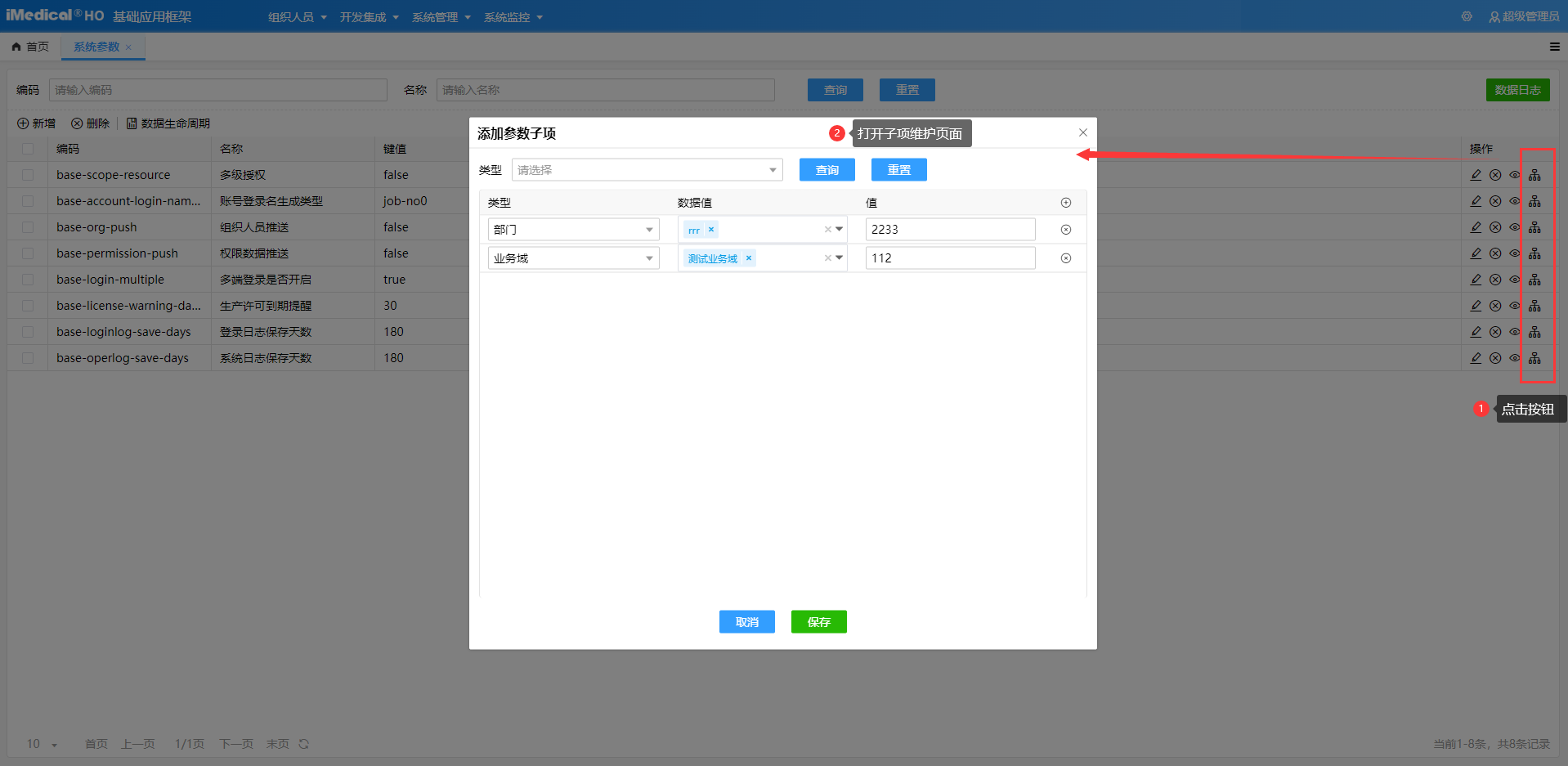Open the page size dropdown showing 10
Viewport: 1568px width, 766px height.
coord(42,744)
